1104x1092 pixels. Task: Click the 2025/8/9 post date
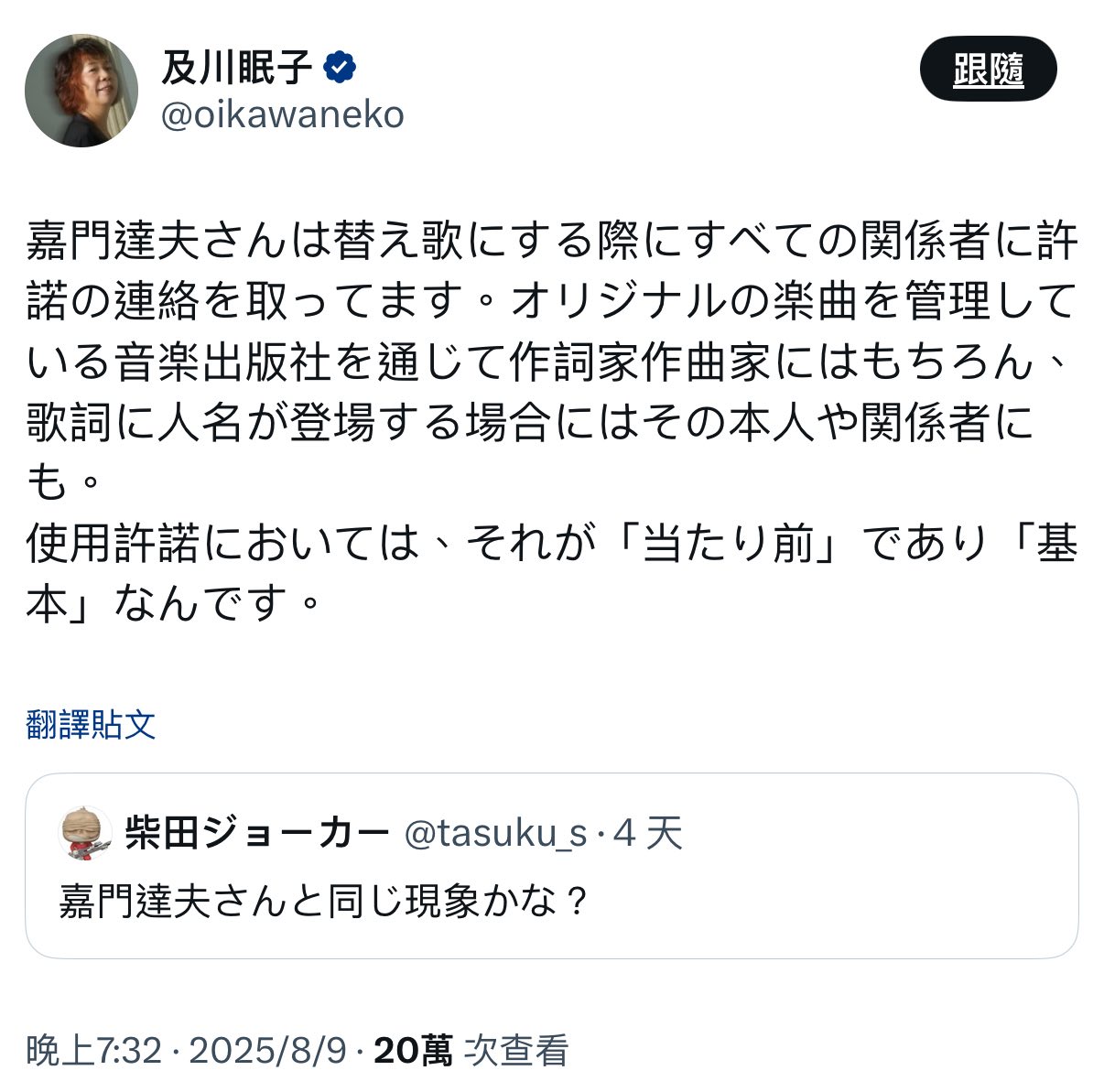[268, 1050]
